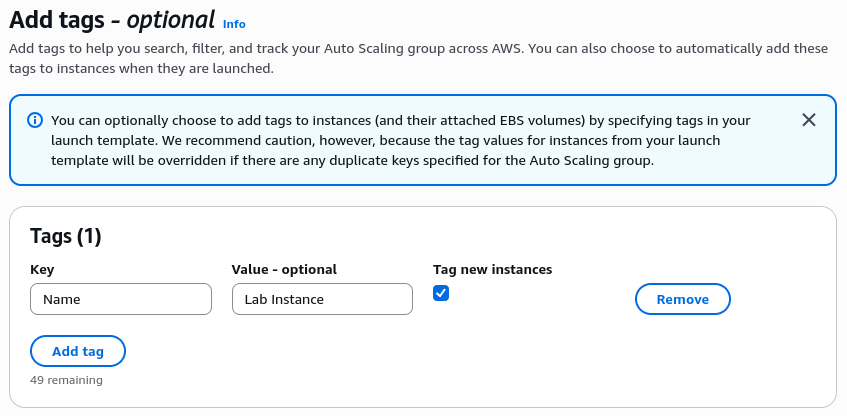Click the 49 remaining counter text
Screen dimensions: 847x416
(x=66, y=380)
